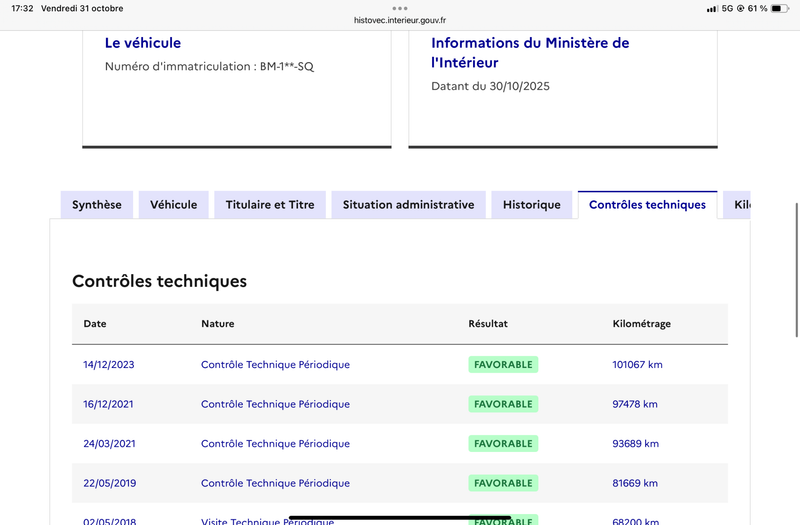800x525 pixels.
Task: Tap the three-dot multitasking icon at top
Action: click(400, 8)
